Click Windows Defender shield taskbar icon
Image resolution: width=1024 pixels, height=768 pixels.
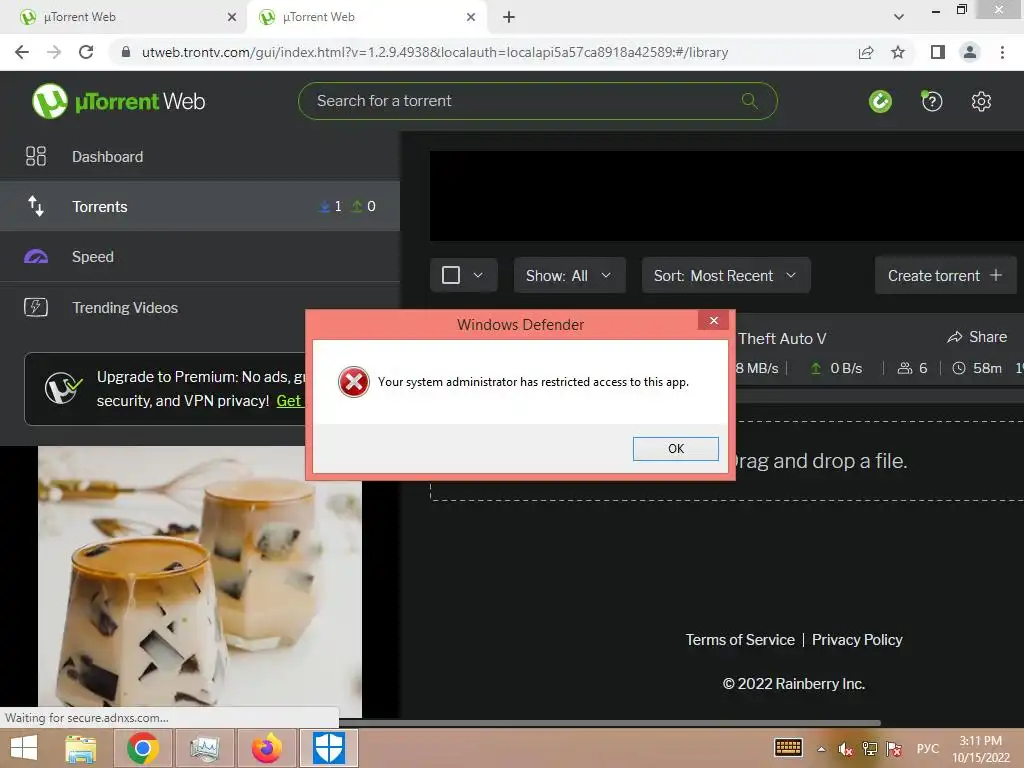[329, 748]
